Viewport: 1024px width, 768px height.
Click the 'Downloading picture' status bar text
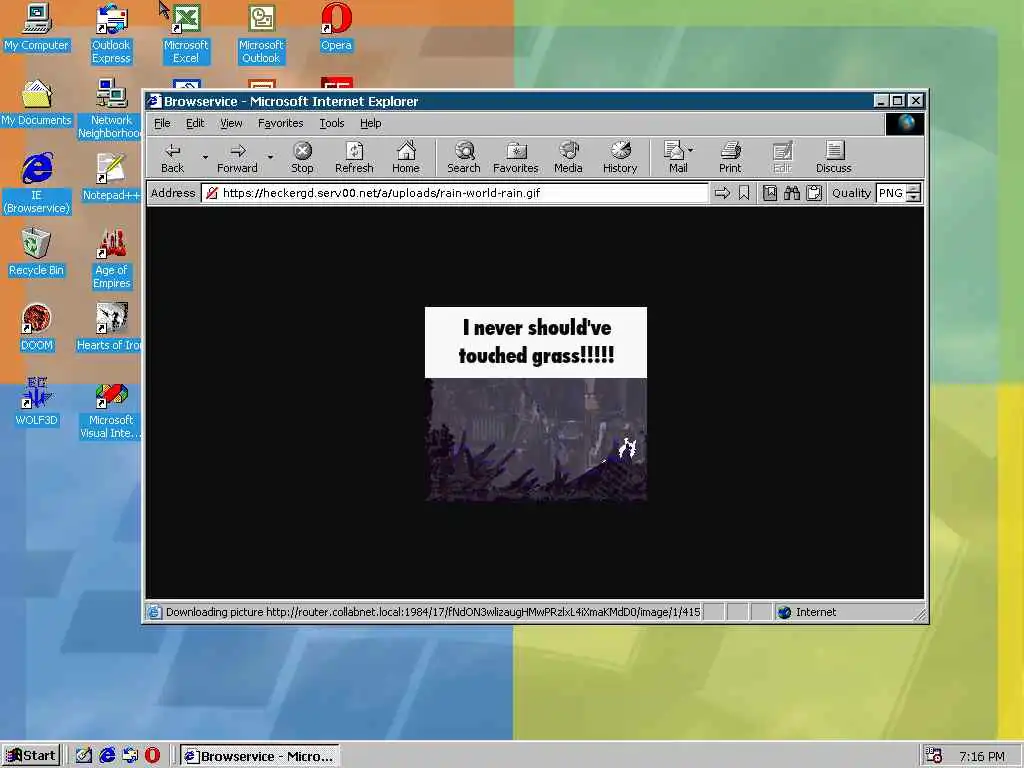click(x=432, y=612)
